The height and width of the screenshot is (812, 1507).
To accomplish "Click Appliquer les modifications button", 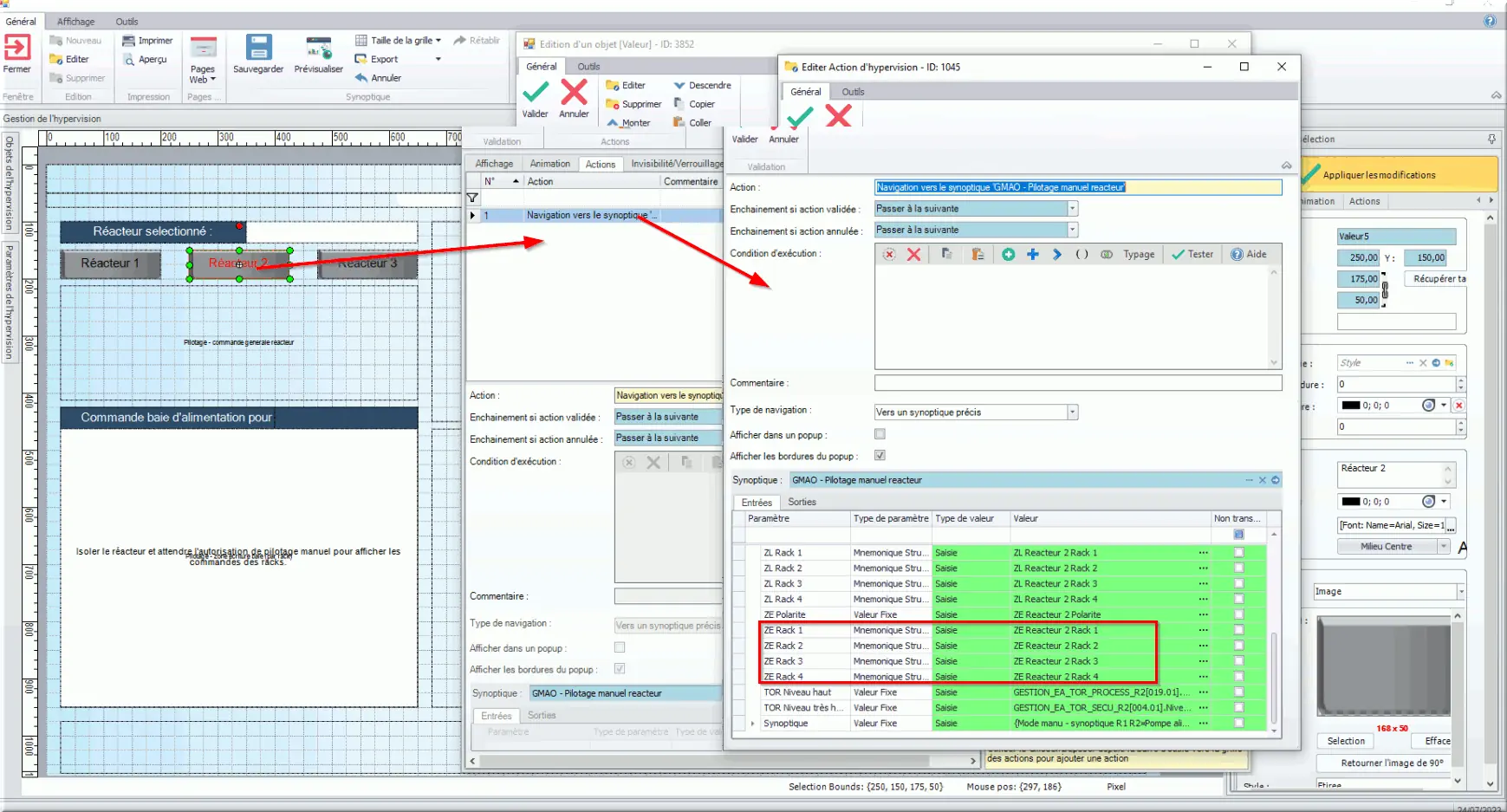I will click(x=1399, y=174).
